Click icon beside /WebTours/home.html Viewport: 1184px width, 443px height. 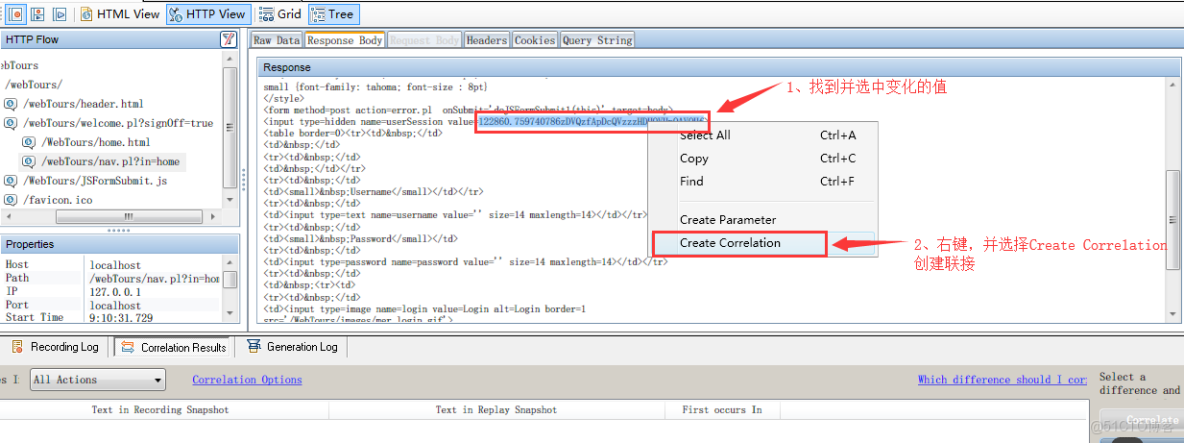pyautogui.click(x=29, y=142)
